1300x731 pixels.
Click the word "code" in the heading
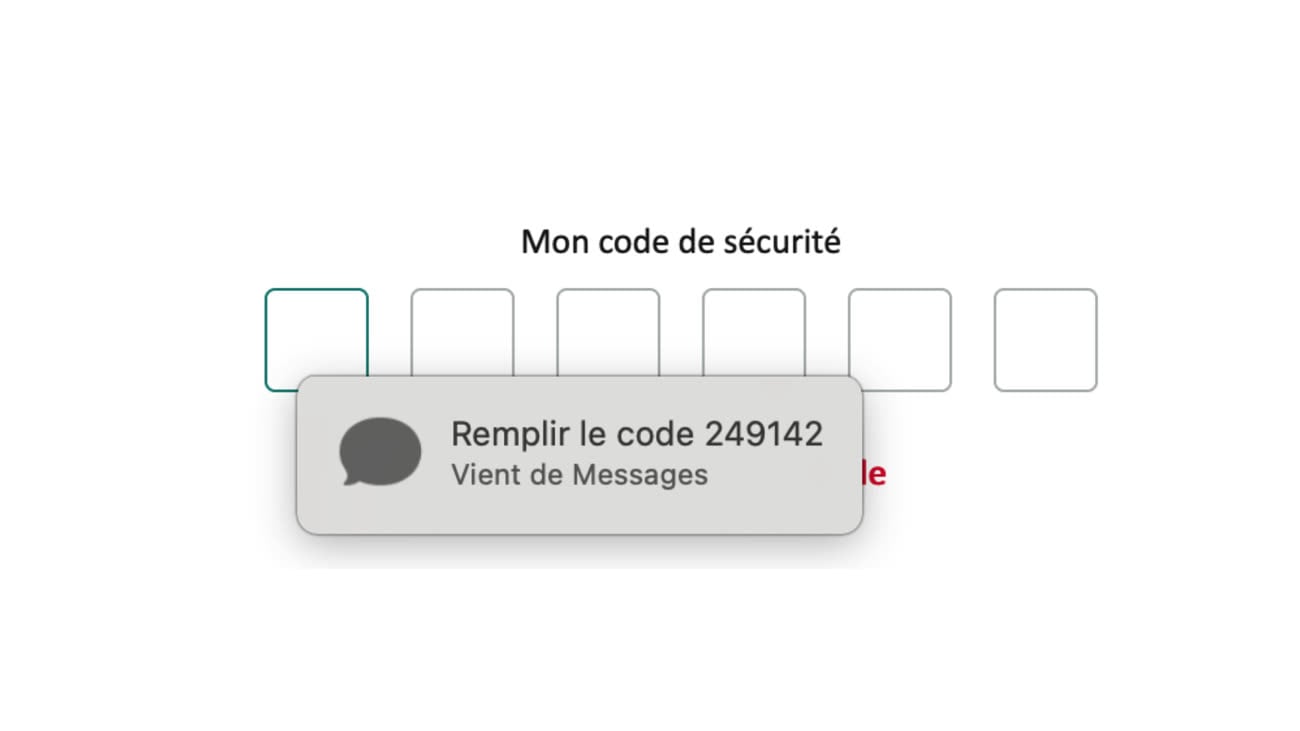pyautogui.click(x=632, y=242)
